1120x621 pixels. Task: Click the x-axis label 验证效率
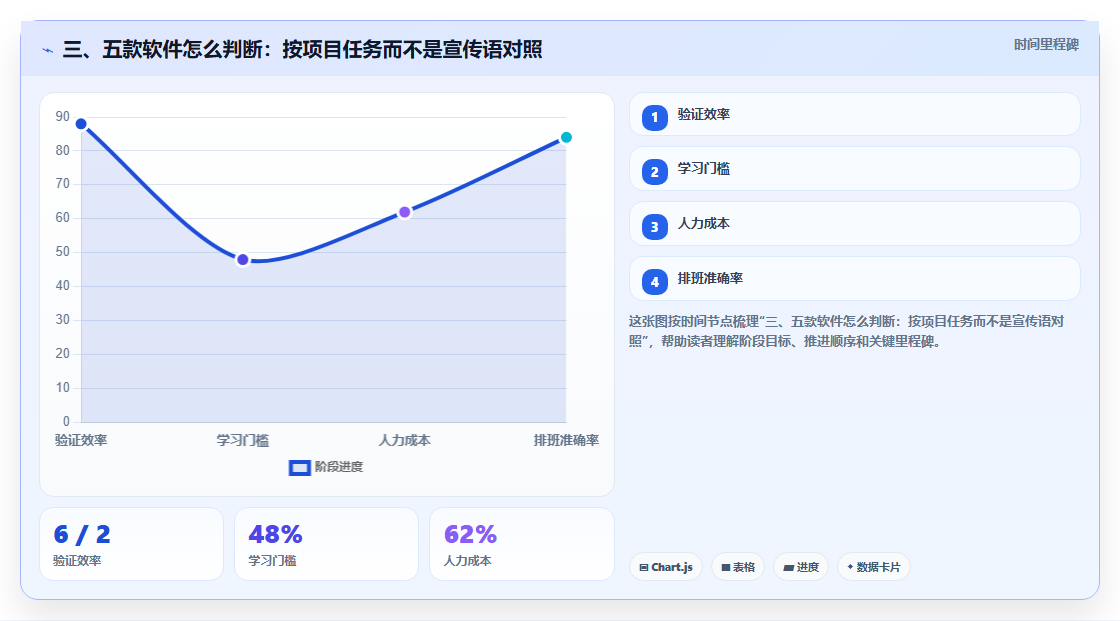coord(81,440)
